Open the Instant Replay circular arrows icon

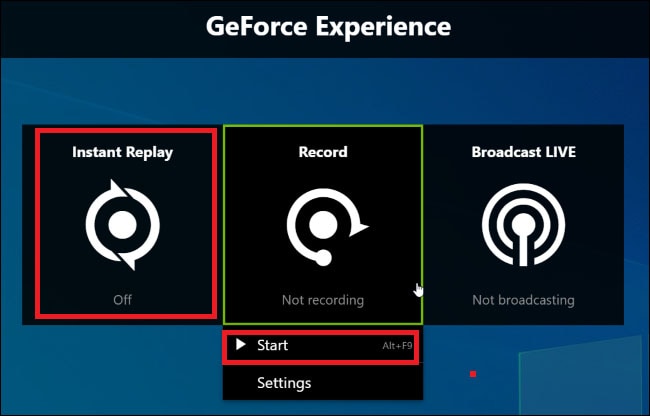tap(122, 225)
